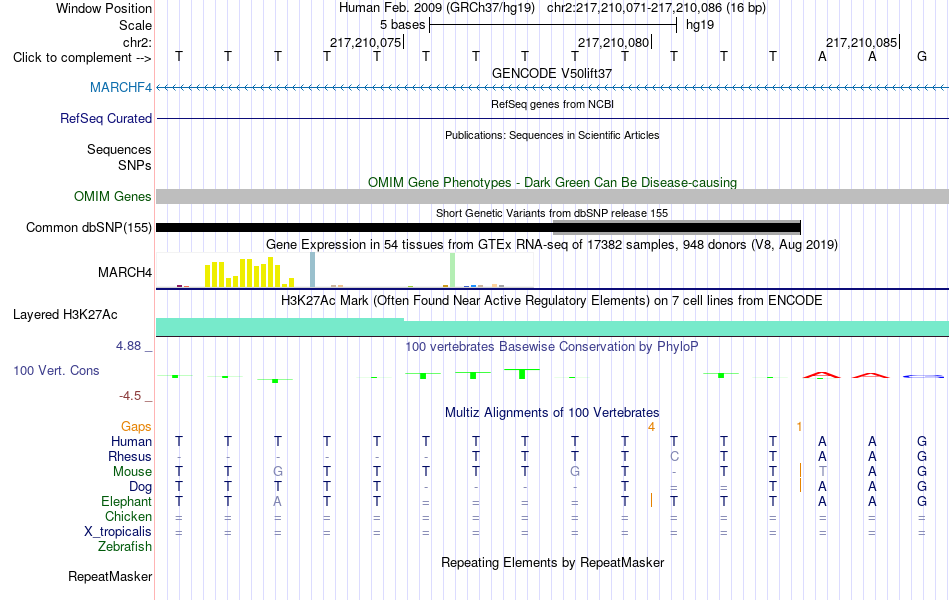Select the Dog alignment row label
Screen dimensions: 950x600
[x=140, y=487]
